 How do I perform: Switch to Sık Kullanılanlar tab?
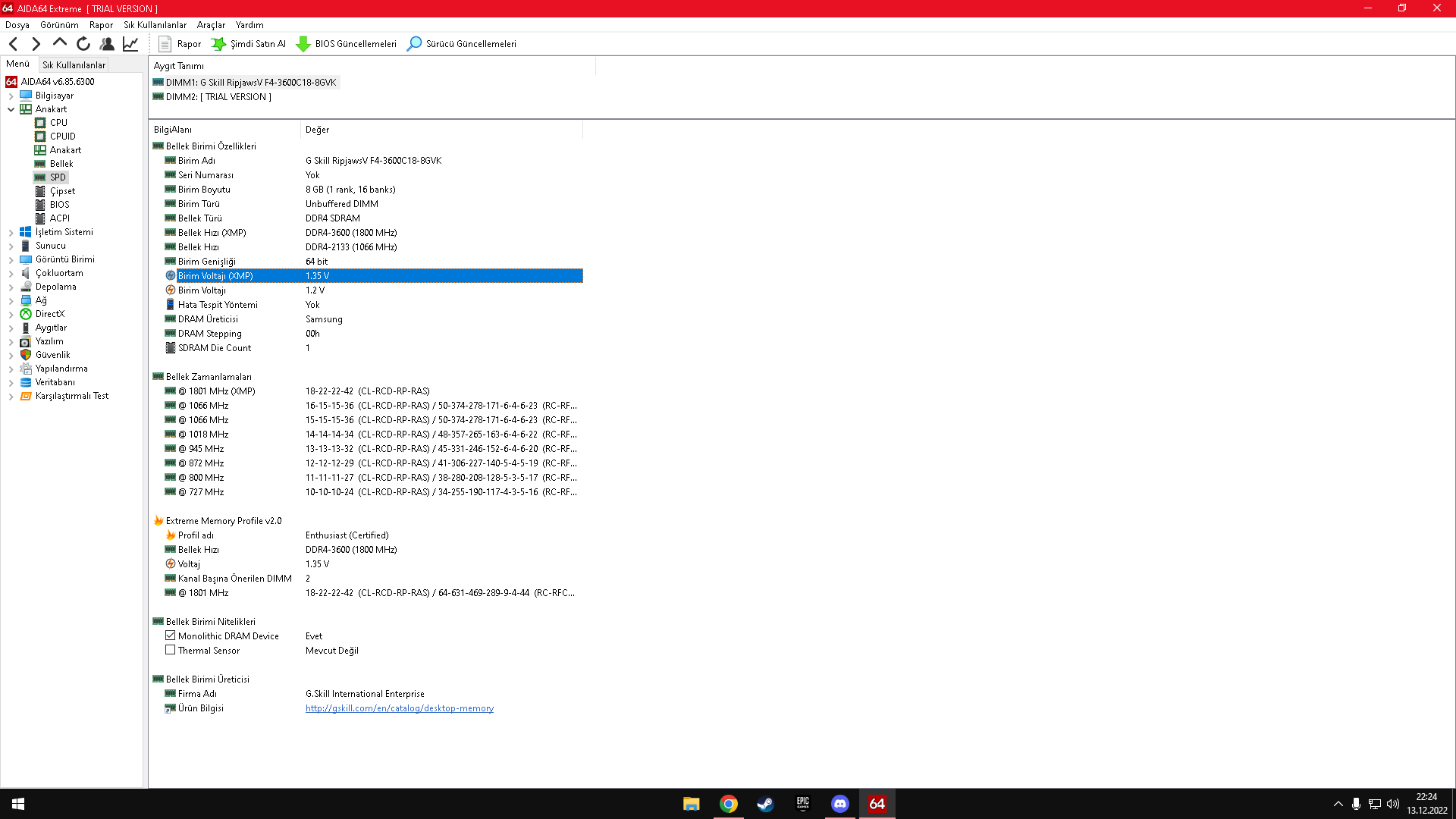[x=74, y=64]
